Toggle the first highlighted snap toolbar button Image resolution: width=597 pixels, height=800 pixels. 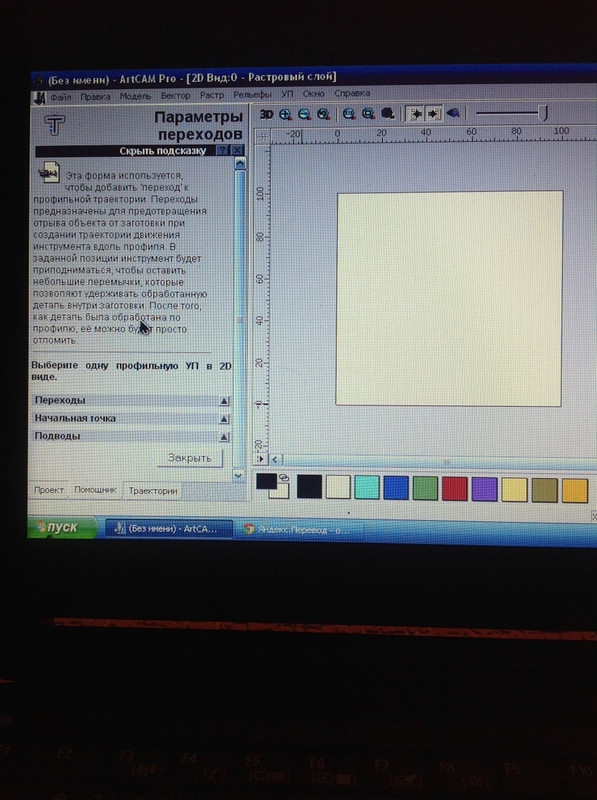point(415,113)
